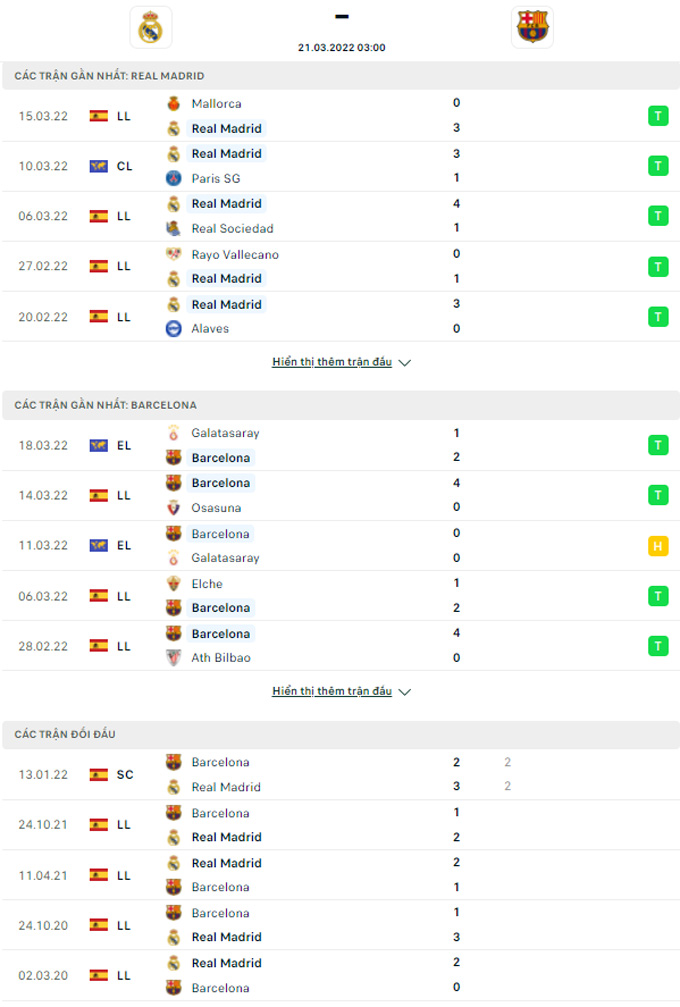Open the 13.01.22 Super Cup match row
680x1007 pixels.
340,775
